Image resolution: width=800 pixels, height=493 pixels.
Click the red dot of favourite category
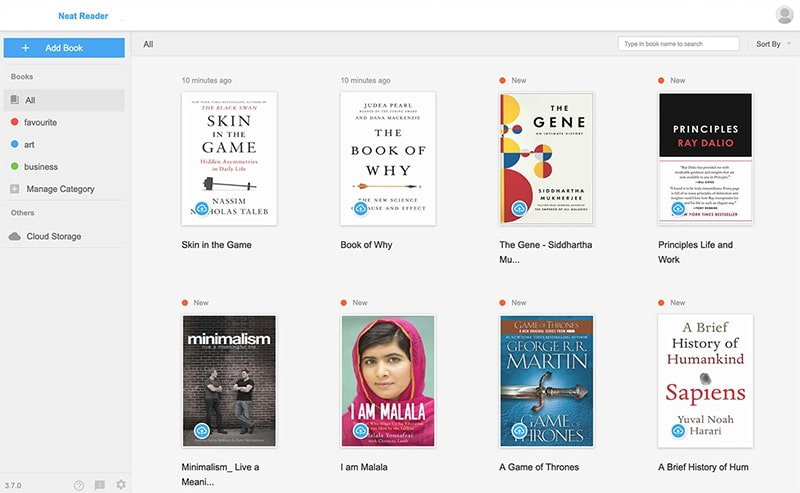15,122
